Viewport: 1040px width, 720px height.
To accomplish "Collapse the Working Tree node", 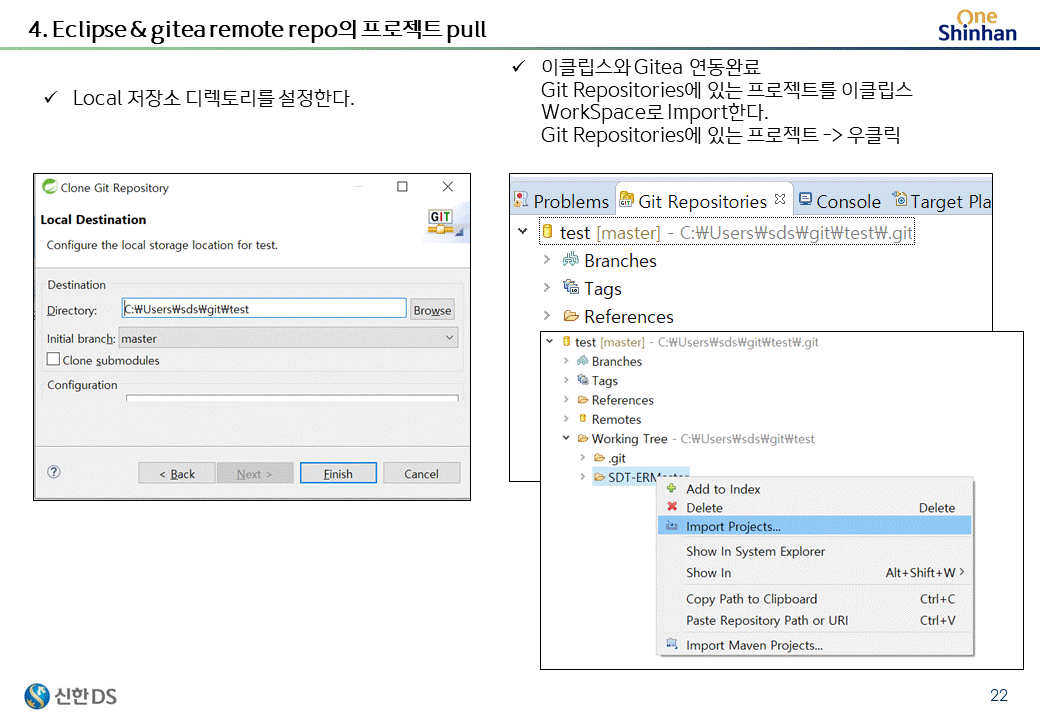I will [x=566, y=438].
